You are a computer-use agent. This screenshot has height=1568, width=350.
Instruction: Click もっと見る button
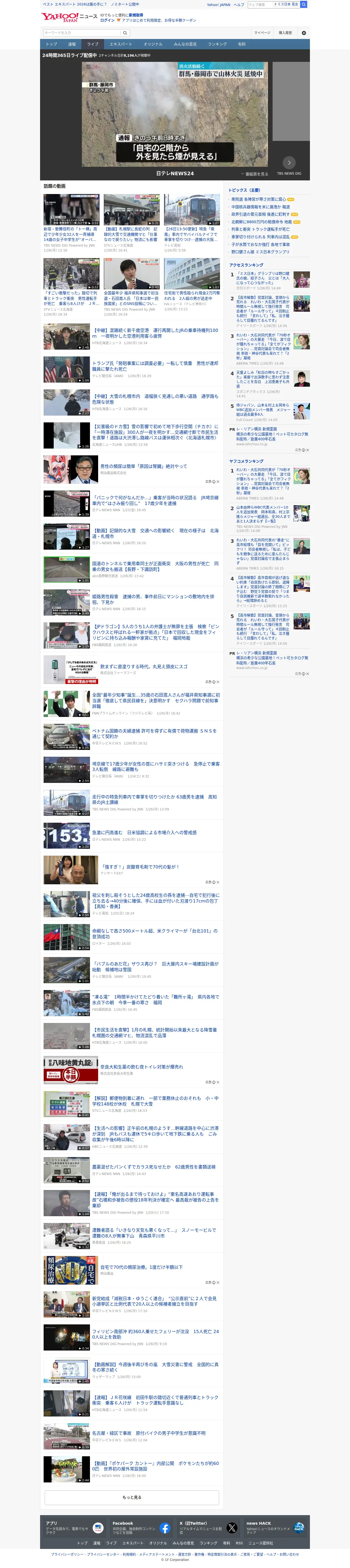[x=131, y=1497]
